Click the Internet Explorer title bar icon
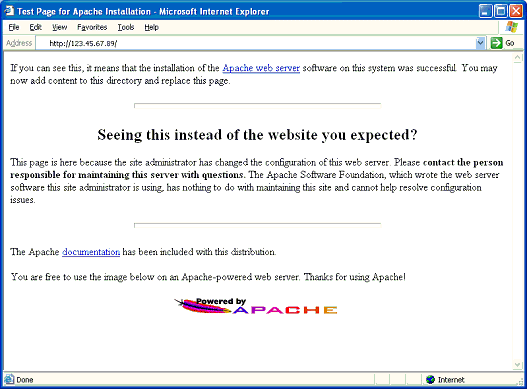 pos(9,11)
